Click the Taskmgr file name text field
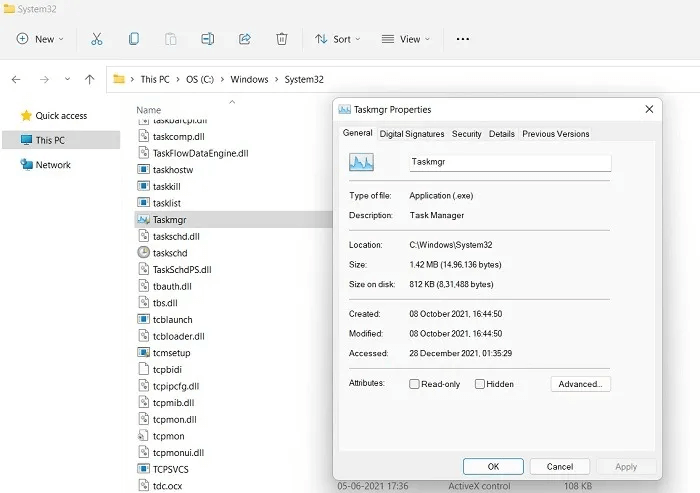The image size is (700, 493). (x=509, y=162)
